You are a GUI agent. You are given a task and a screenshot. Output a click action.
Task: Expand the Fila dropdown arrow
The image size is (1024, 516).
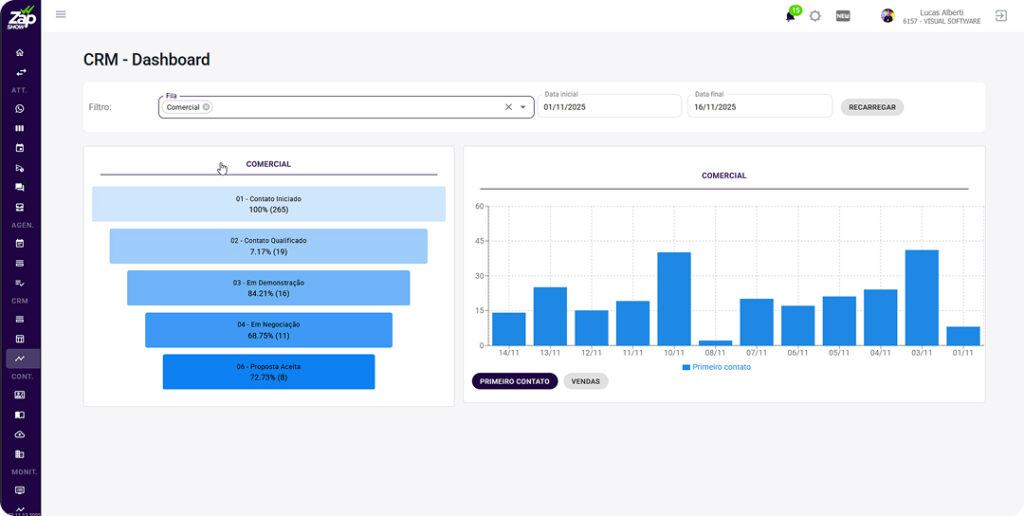click(x=523, y=107)
